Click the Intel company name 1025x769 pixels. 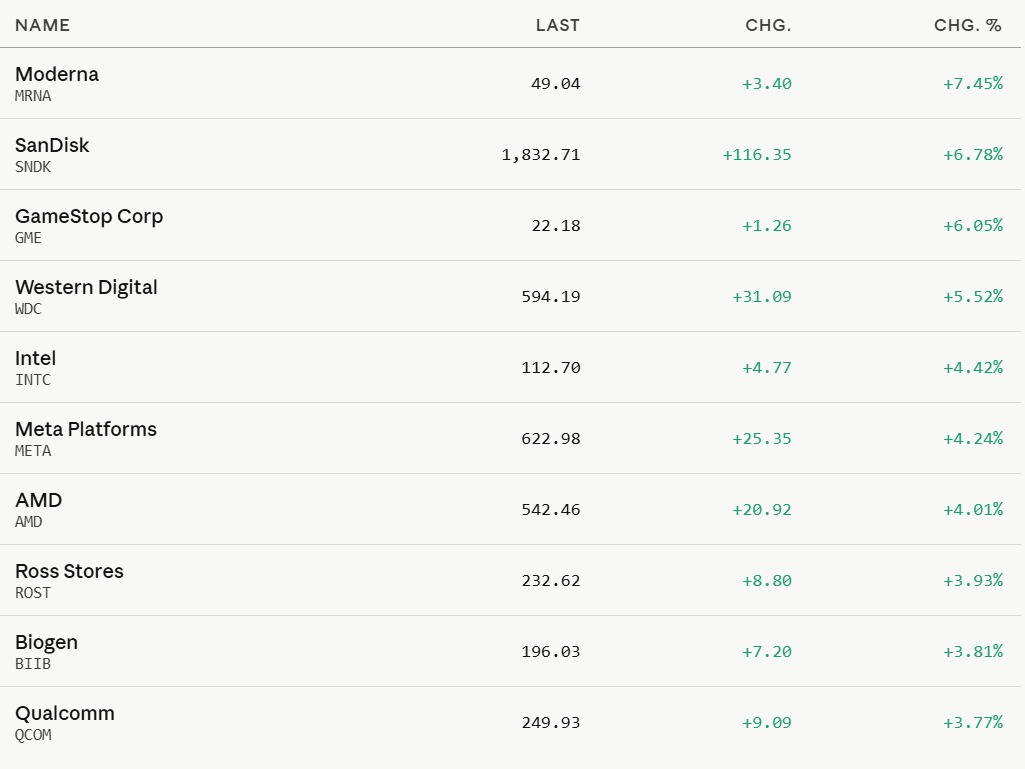point(35,358)
